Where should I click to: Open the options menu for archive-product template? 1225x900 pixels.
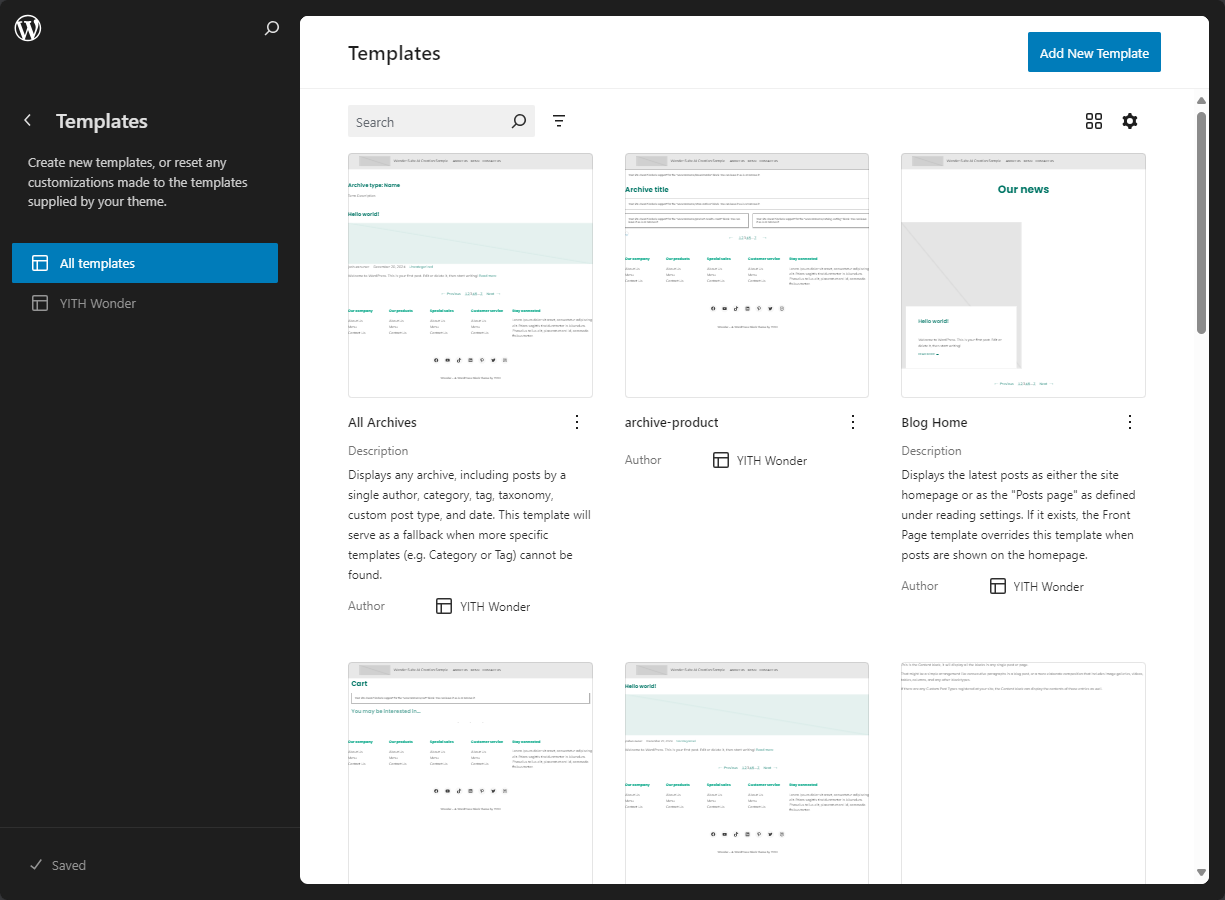tap(853, 421)
